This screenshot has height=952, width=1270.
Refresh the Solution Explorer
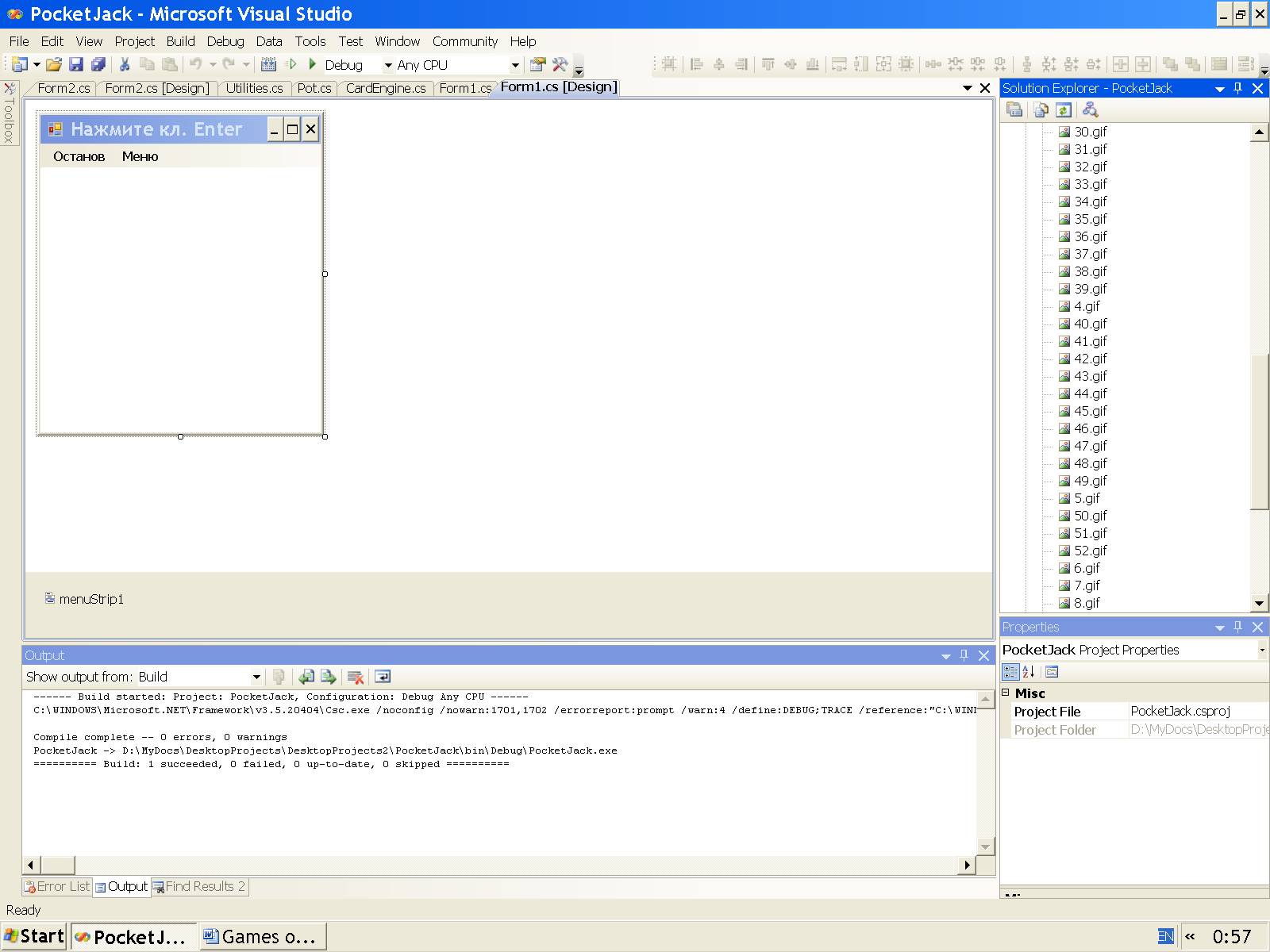click(x=1064, y=110)
